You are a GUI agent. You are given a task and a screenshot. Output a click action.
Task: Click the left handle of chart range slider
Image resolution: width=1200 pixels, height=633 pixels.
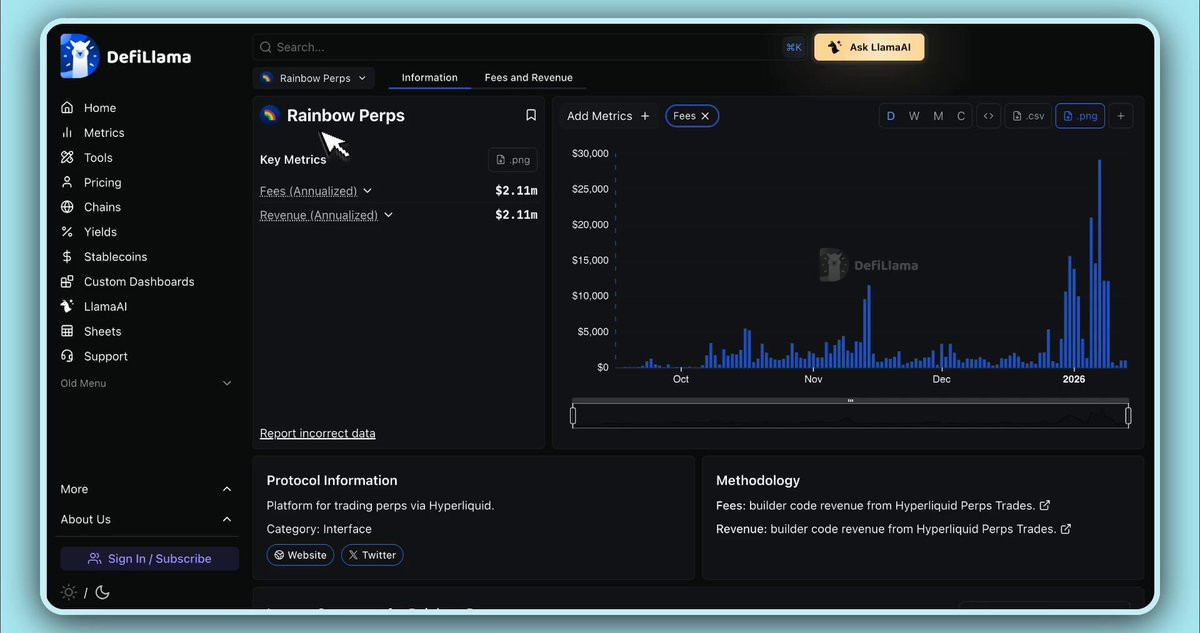[573, 416]
